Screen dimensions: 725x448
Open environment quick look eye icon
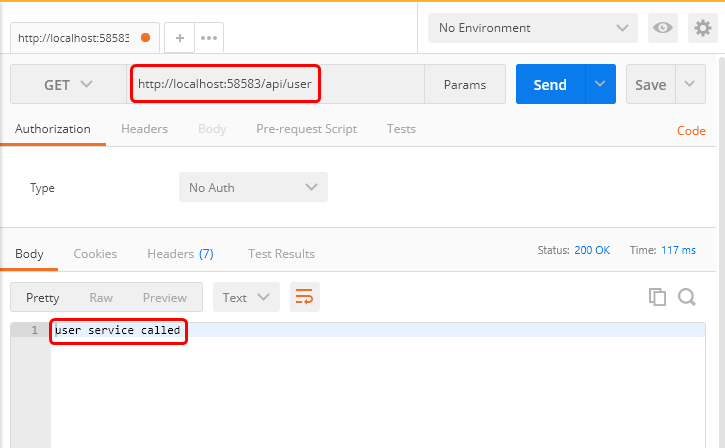click(x=662, y=28)
